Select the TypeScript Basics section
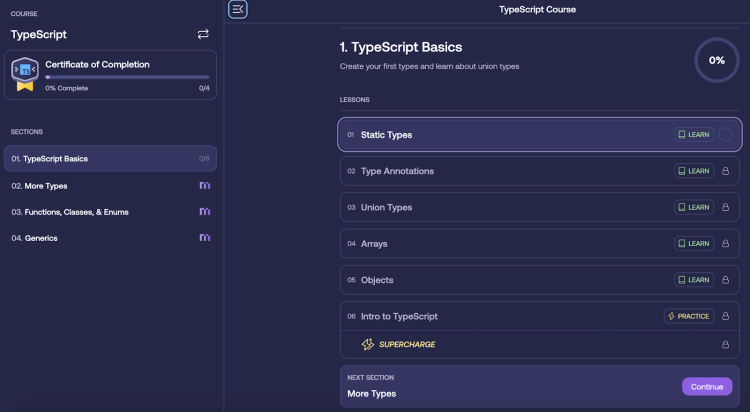 pyautogui.click(x=110, y=158)
